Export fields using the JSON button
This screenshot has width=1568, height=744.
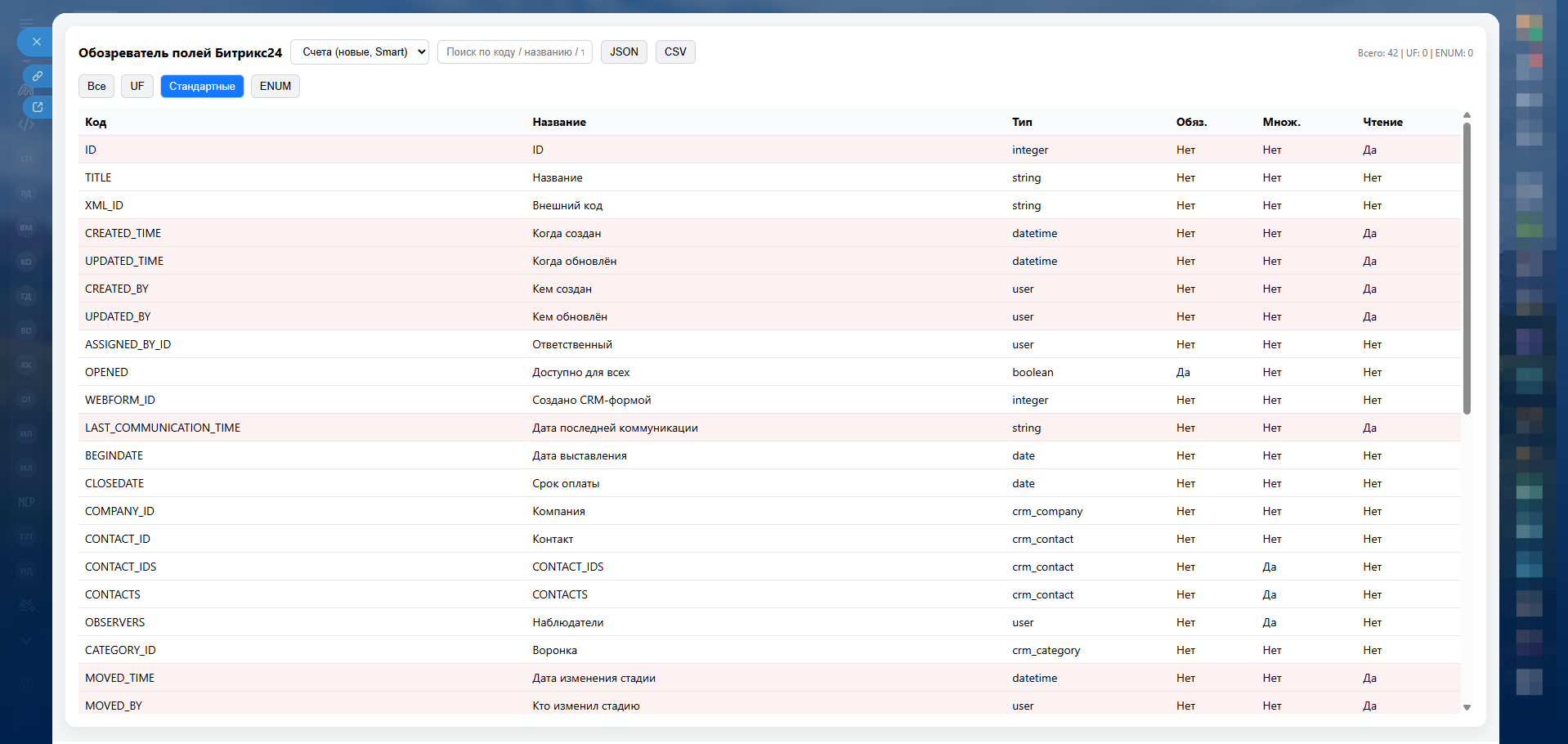click(624, 52)
